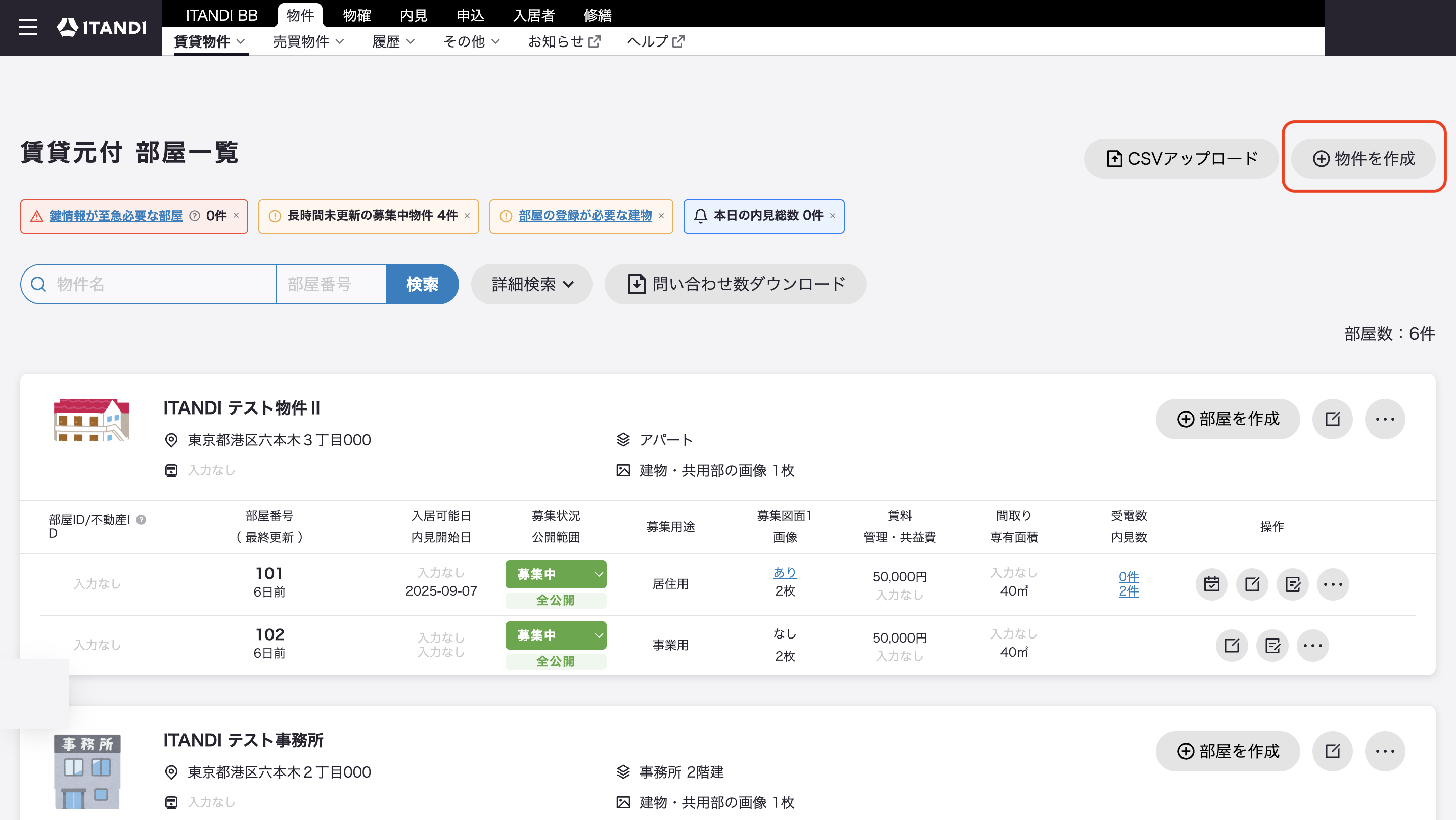Open more options for ITANDI テスト事務所
The image size is (1456, 820).
coord(1385,751)
